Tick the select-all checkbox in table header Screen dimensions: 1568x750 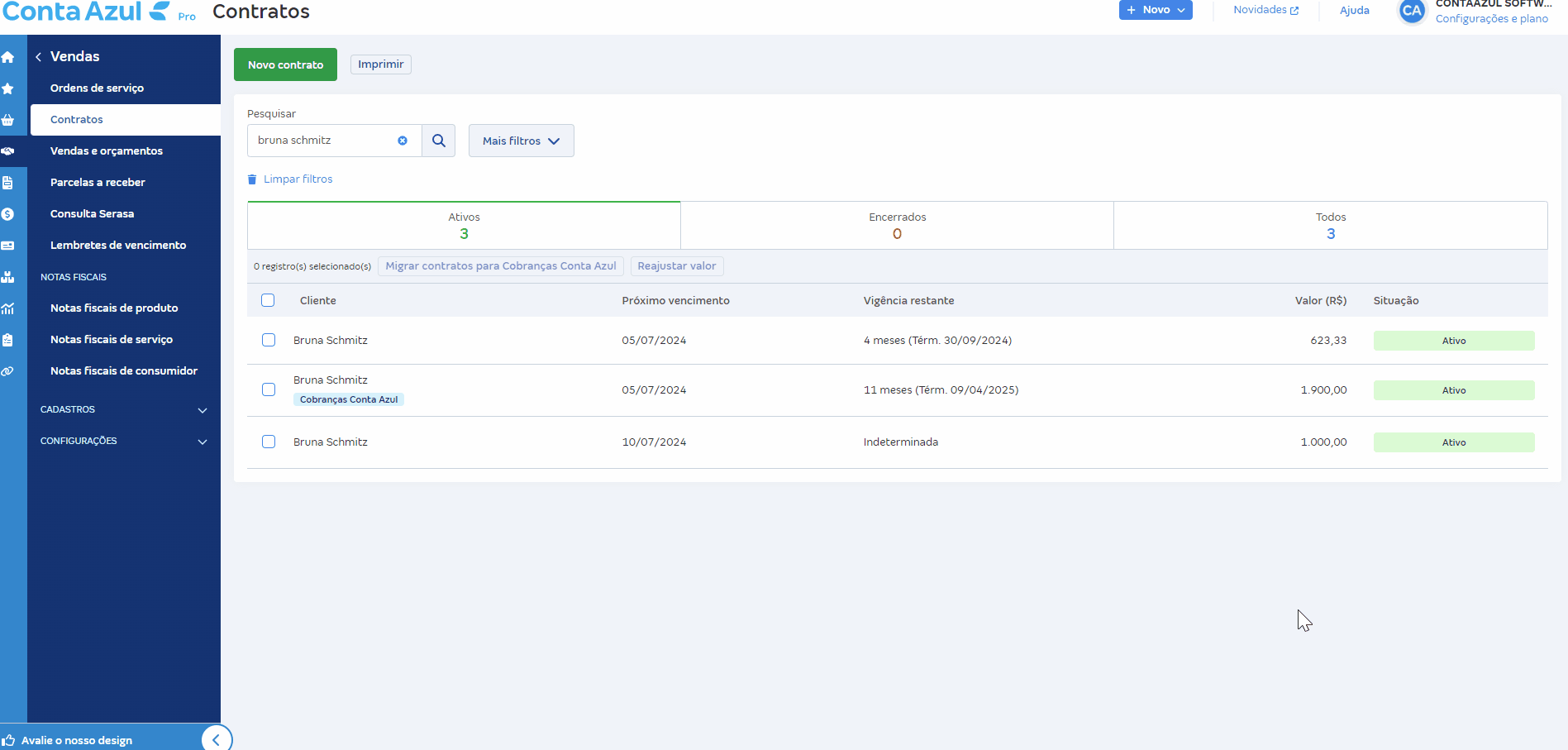(268, 300)
